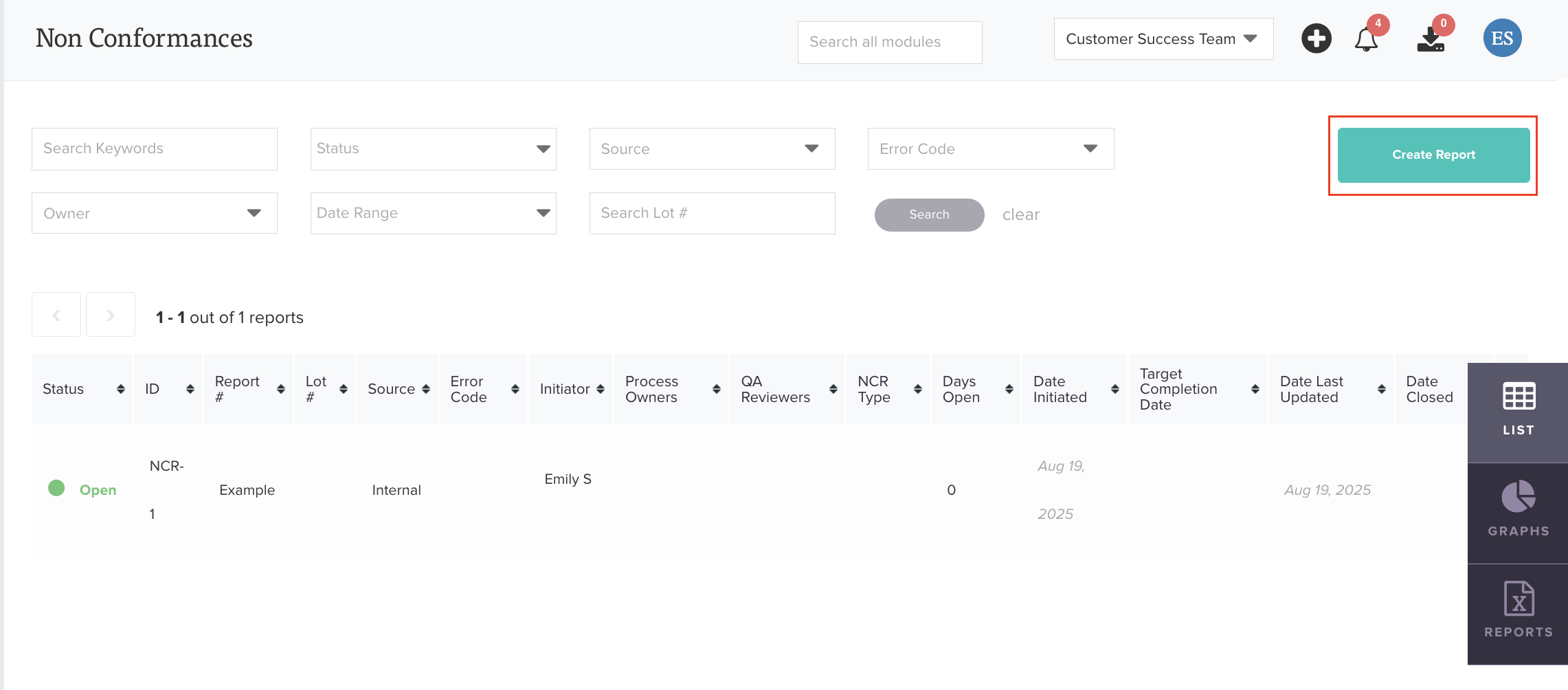Go to next page arrow

(110, 315)
